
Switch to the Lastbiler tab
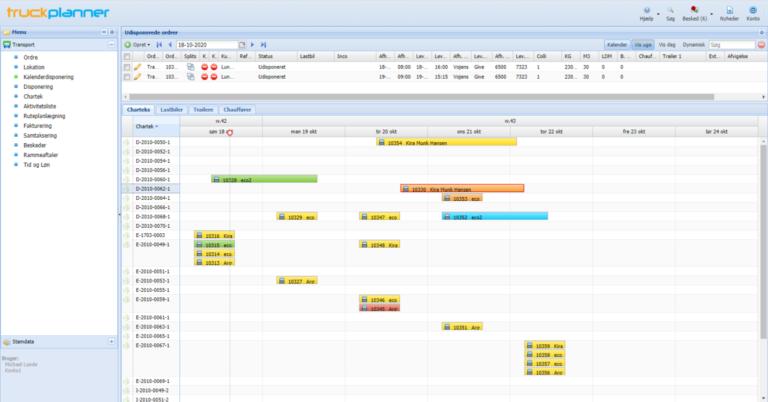(171, 108)
